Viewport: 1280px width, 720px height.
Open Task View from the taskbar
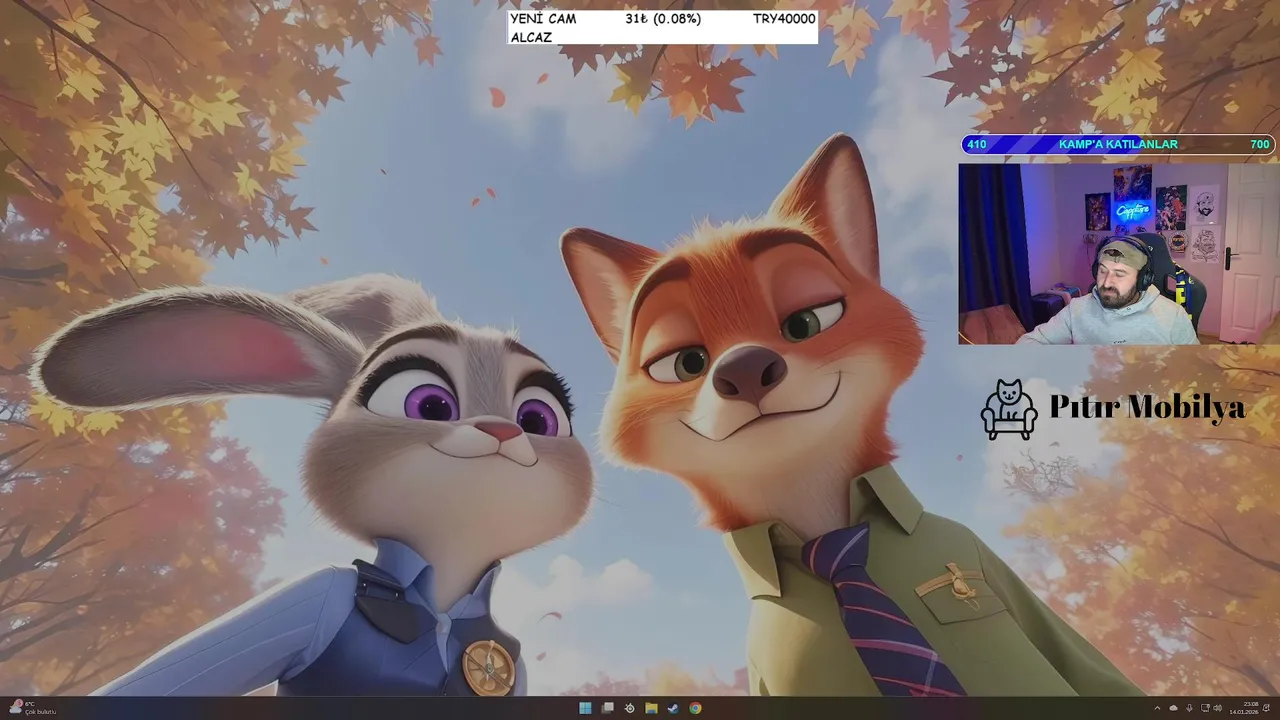click(x=607, y=708)
